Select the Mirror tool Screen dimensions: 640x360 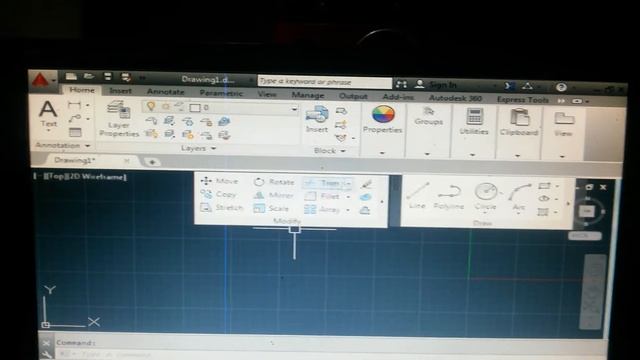coord(273,196)
